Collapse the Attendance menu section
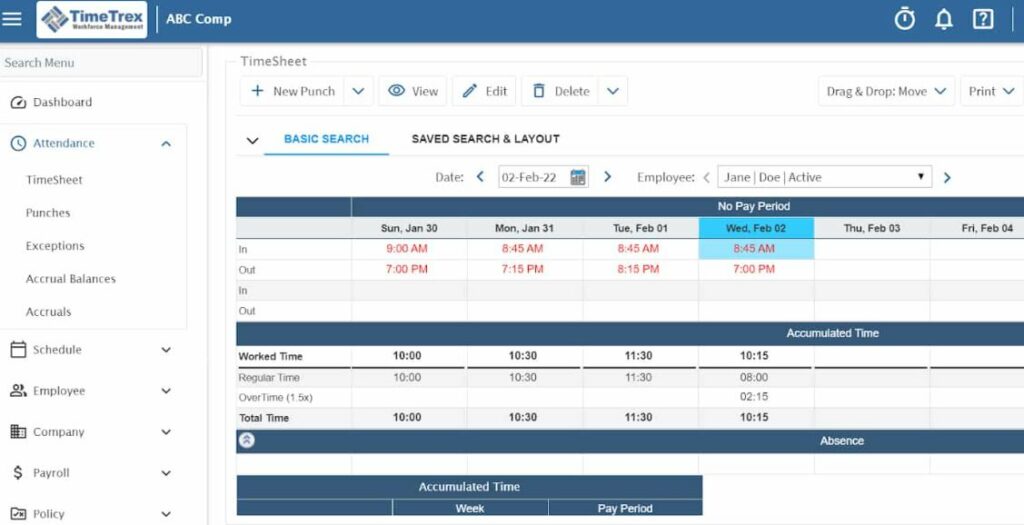1024x525 pixels. click(x=166, y=144)
